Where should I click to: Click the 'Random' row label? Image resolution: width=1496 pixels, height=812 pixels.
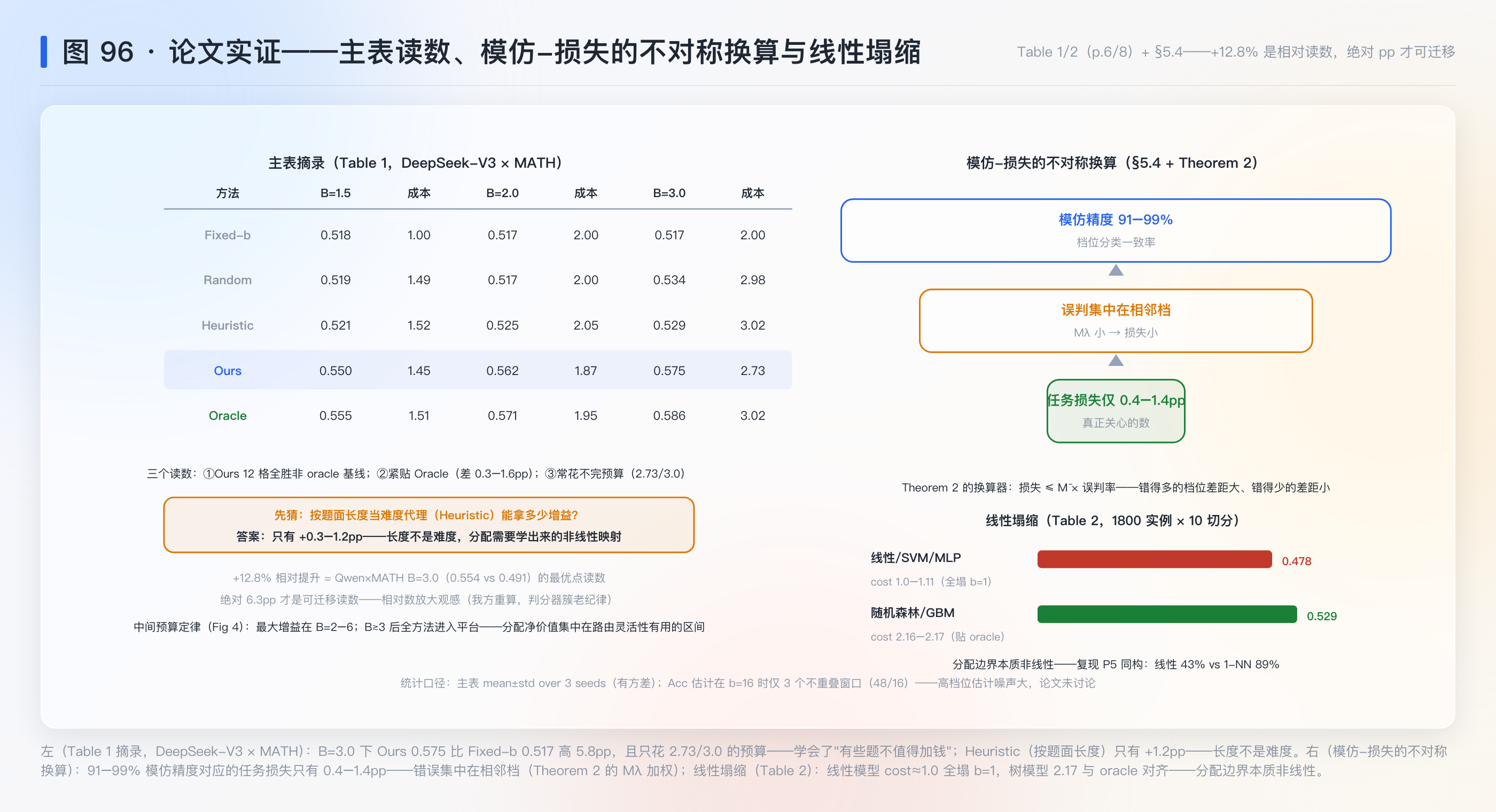pyautogui.click(x=228, y=280)
